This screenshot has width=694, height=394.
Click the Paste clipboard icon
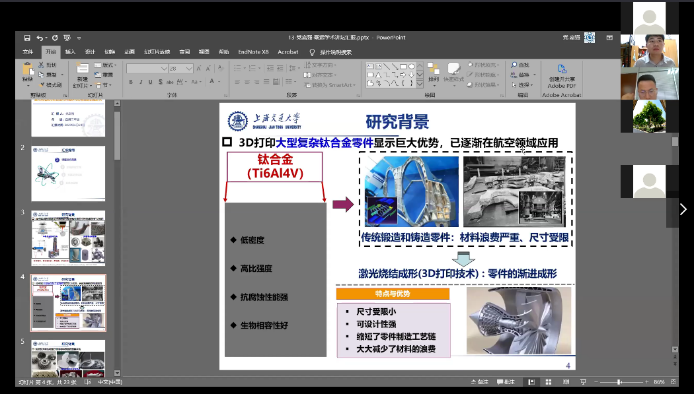click(x=27, y=70)
